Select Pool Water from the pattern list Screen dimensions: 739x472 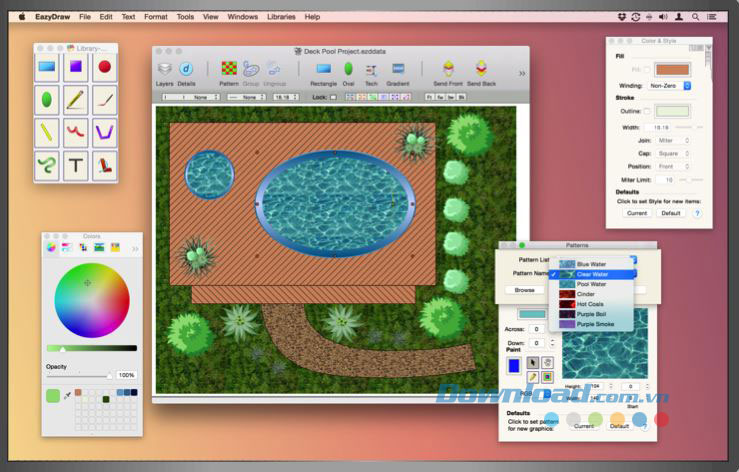(591, 284)
